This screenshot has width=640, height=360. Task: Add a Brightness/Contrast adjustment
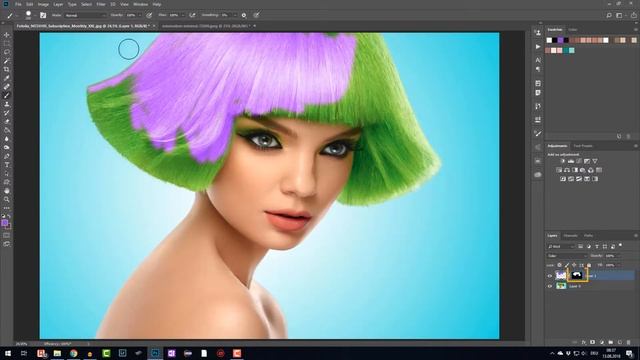pyautogui.click(x=562, y=161)
